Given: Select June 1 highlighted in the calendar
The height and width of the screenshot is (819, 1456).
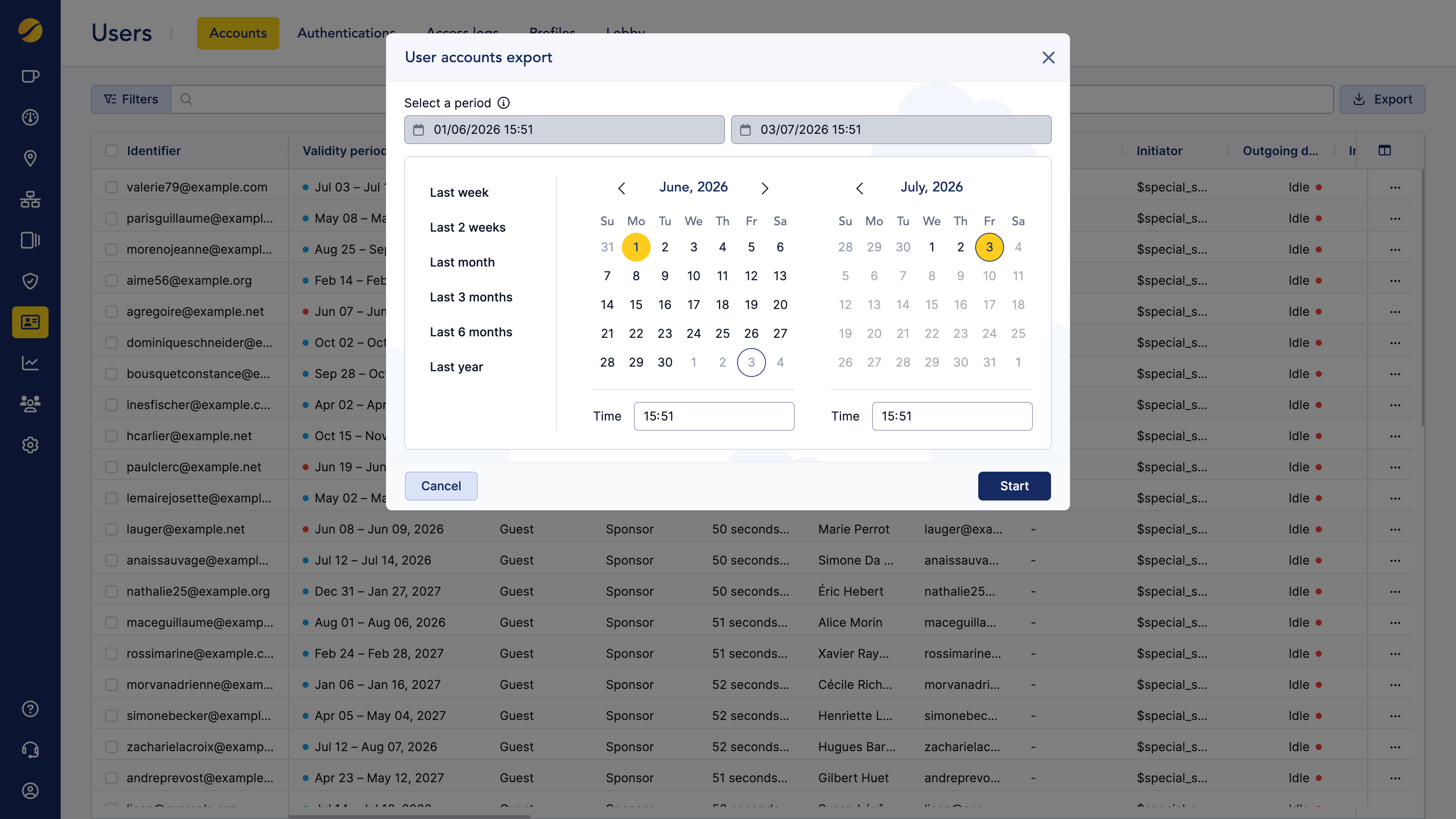Looking at the screenshot, I should (636, 247).
